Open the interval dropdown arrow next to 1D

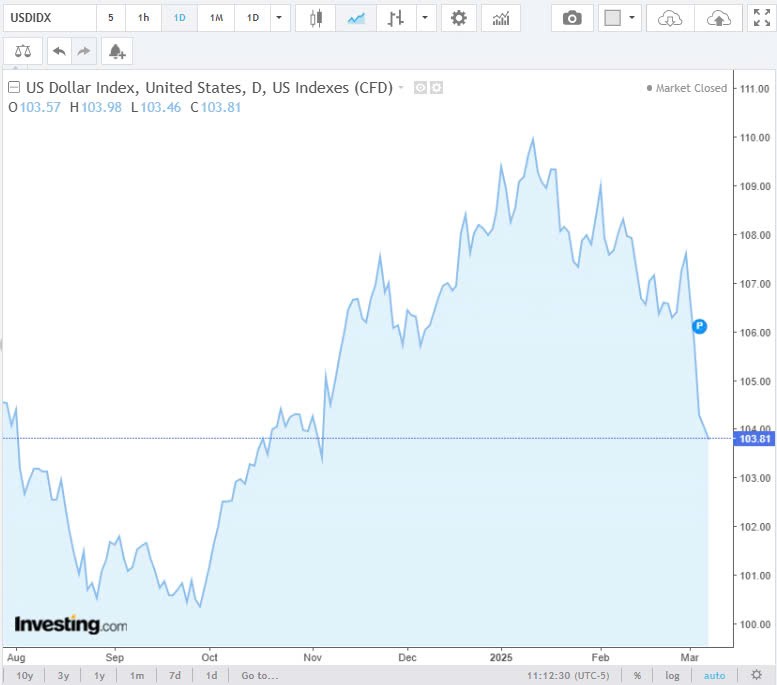[x=279, y=18]
